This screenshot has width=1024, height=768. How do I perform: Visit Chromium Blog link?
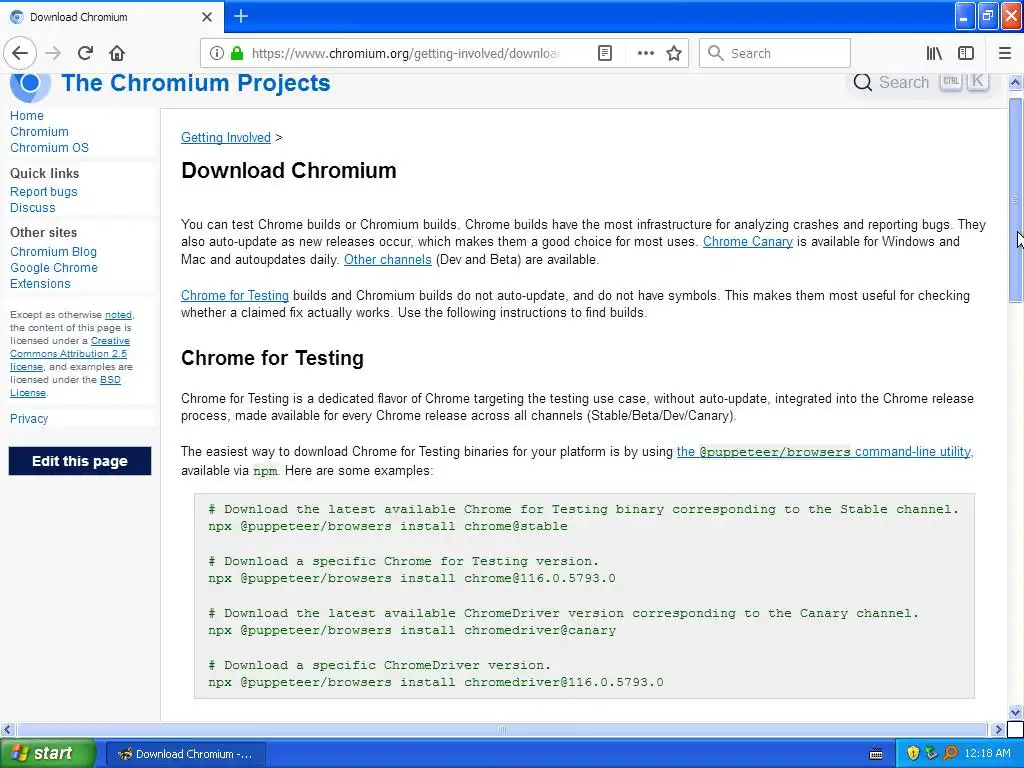pyautogui.click(x=54, y=252)
